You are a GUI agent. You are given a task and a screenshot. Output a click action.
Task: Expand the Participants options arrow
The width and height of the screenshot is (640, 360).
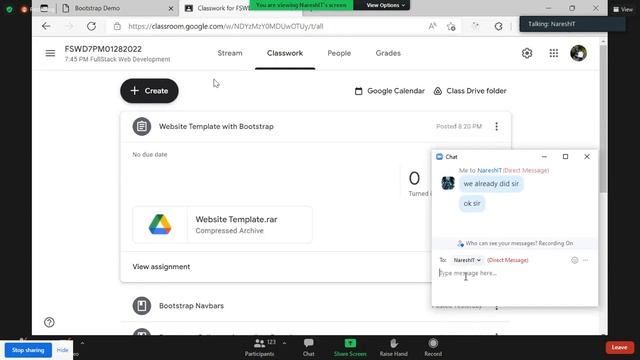point(284,343)
